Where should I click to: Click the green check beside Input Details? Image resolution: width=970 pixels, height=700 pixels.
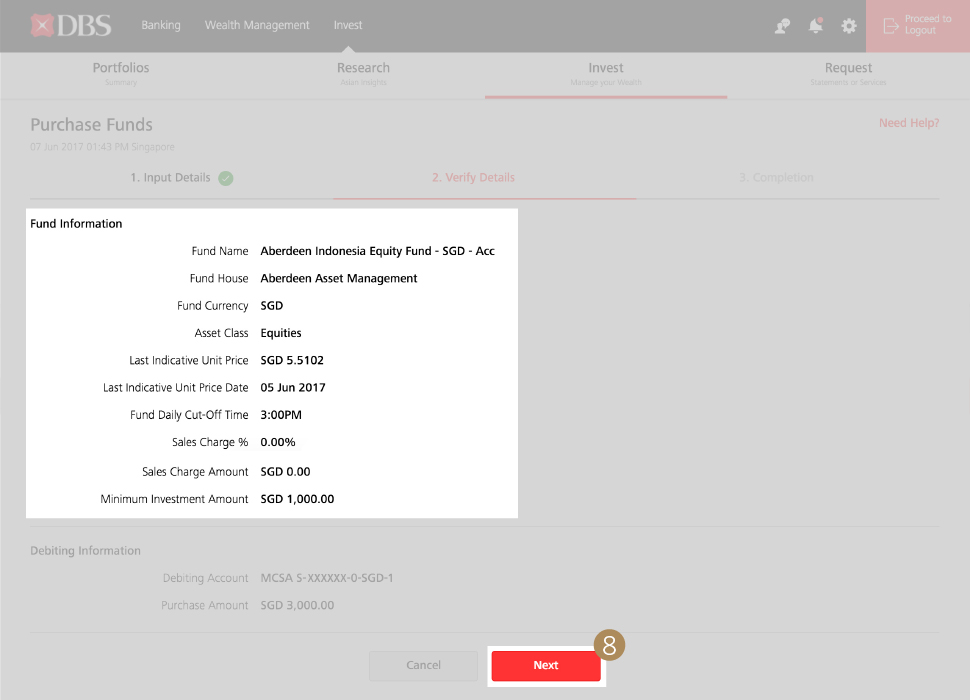tap(226, 178)
